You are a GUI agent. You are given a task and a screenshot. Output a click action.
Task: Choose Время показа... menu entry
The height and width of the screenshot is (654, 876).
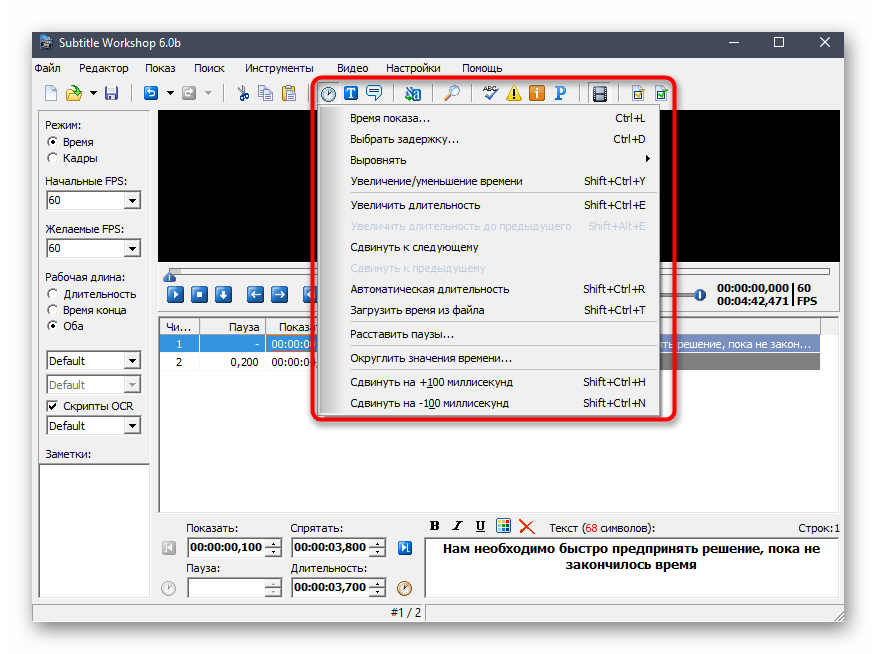(x=488, y=118)
